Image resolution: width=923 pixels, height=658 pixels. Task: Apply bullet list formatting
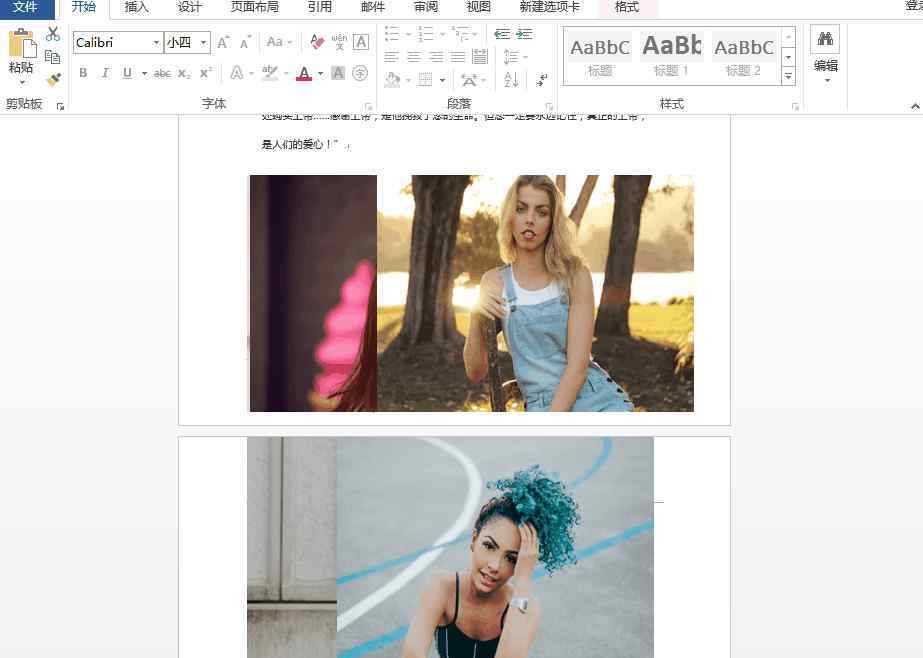coord(392,34)
